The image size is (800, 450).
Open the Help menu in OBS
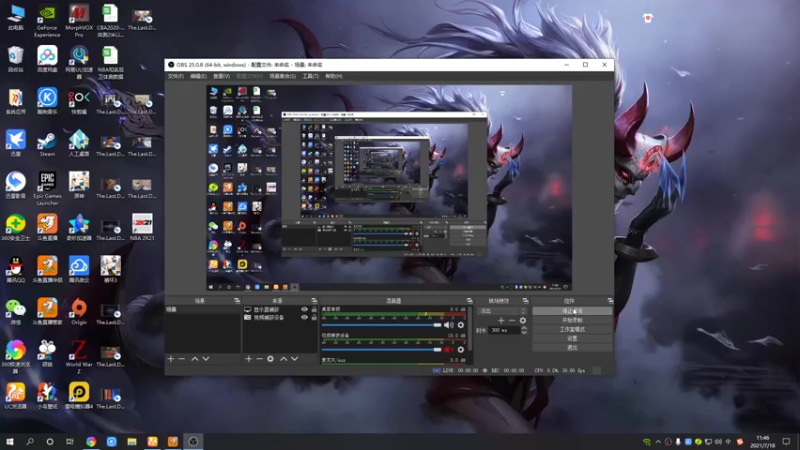[334, 76]
